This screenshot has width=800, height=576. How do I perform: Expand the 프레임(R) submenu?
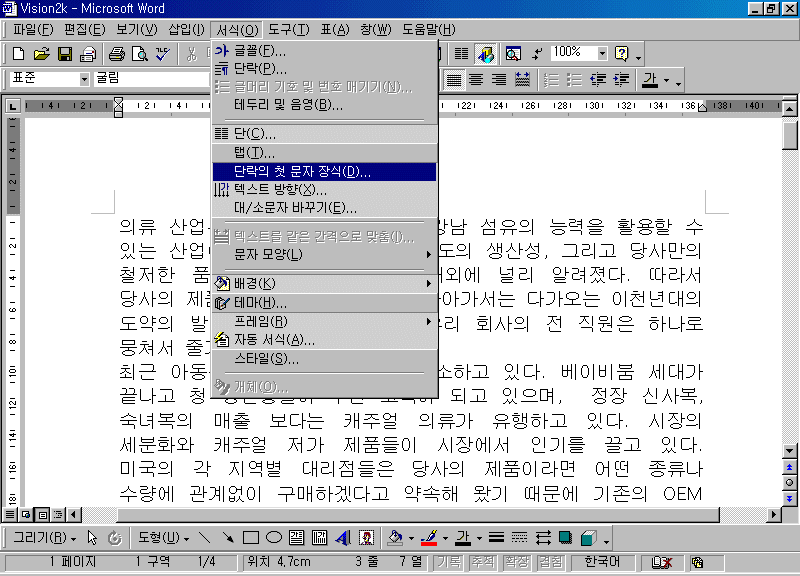[x=324, y=321]
